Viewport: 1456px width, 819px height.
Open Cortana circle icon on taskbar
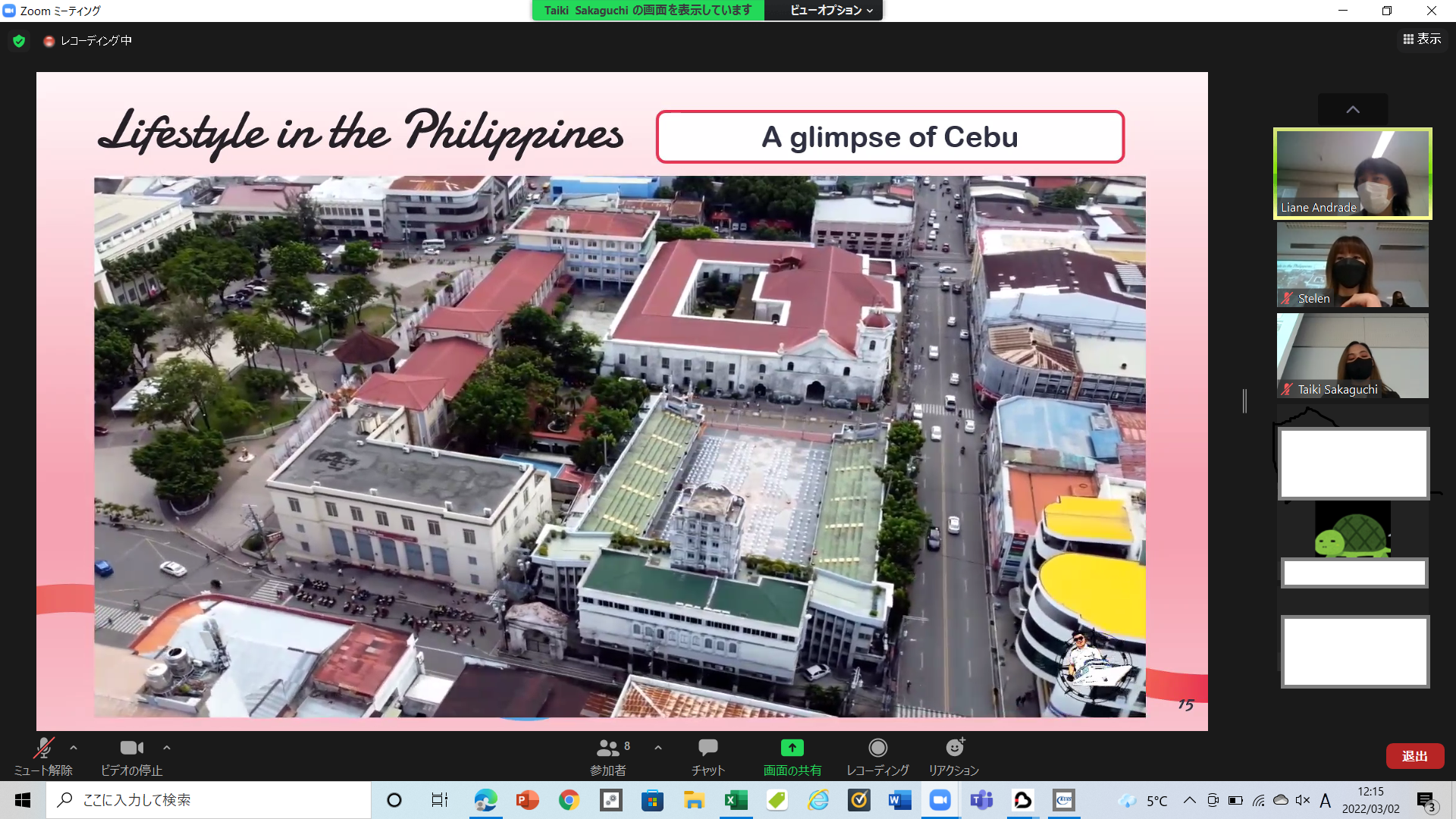pos(394,800)
